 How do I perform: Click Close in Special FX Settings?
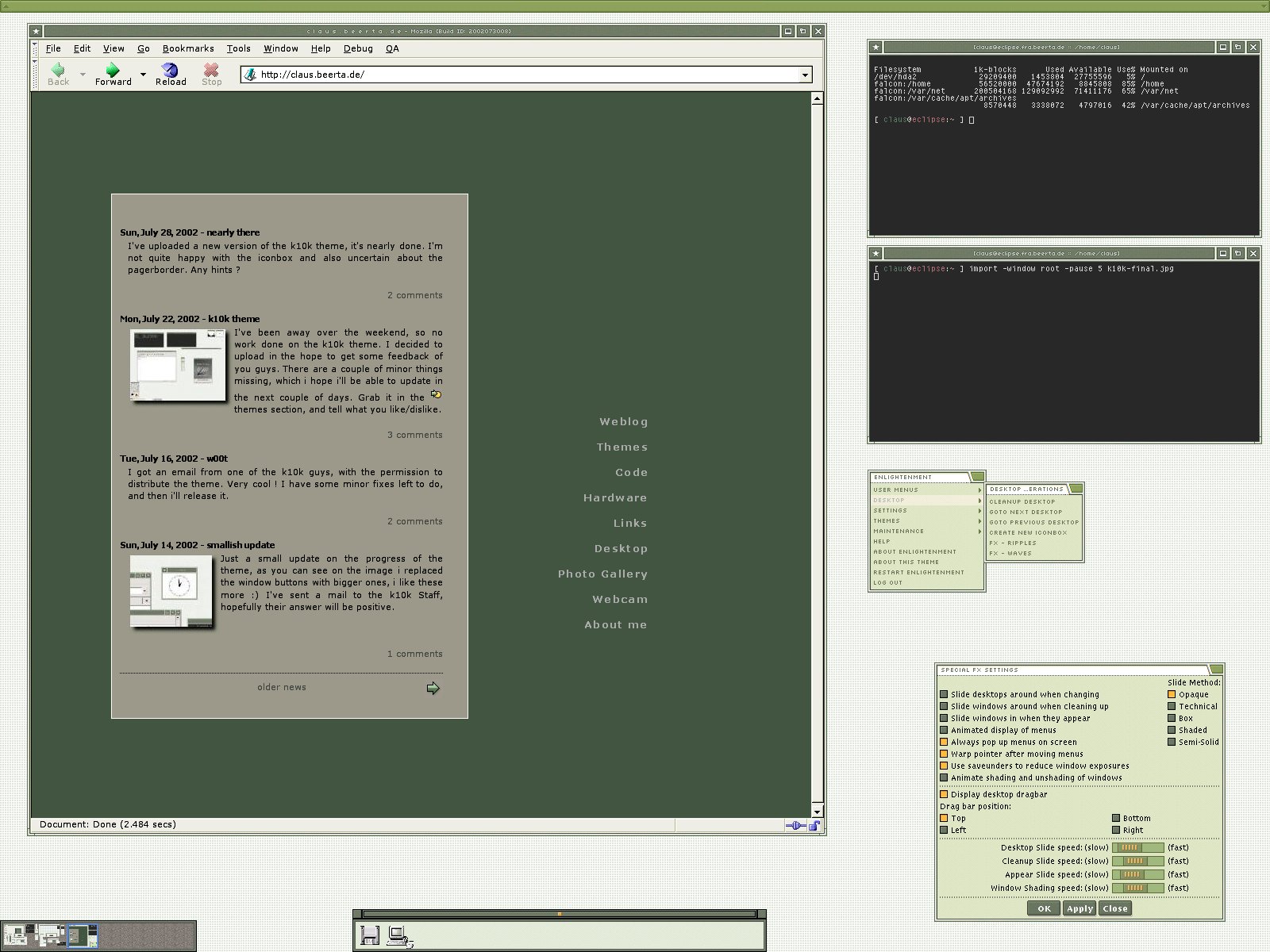[x=1115, y=909]
